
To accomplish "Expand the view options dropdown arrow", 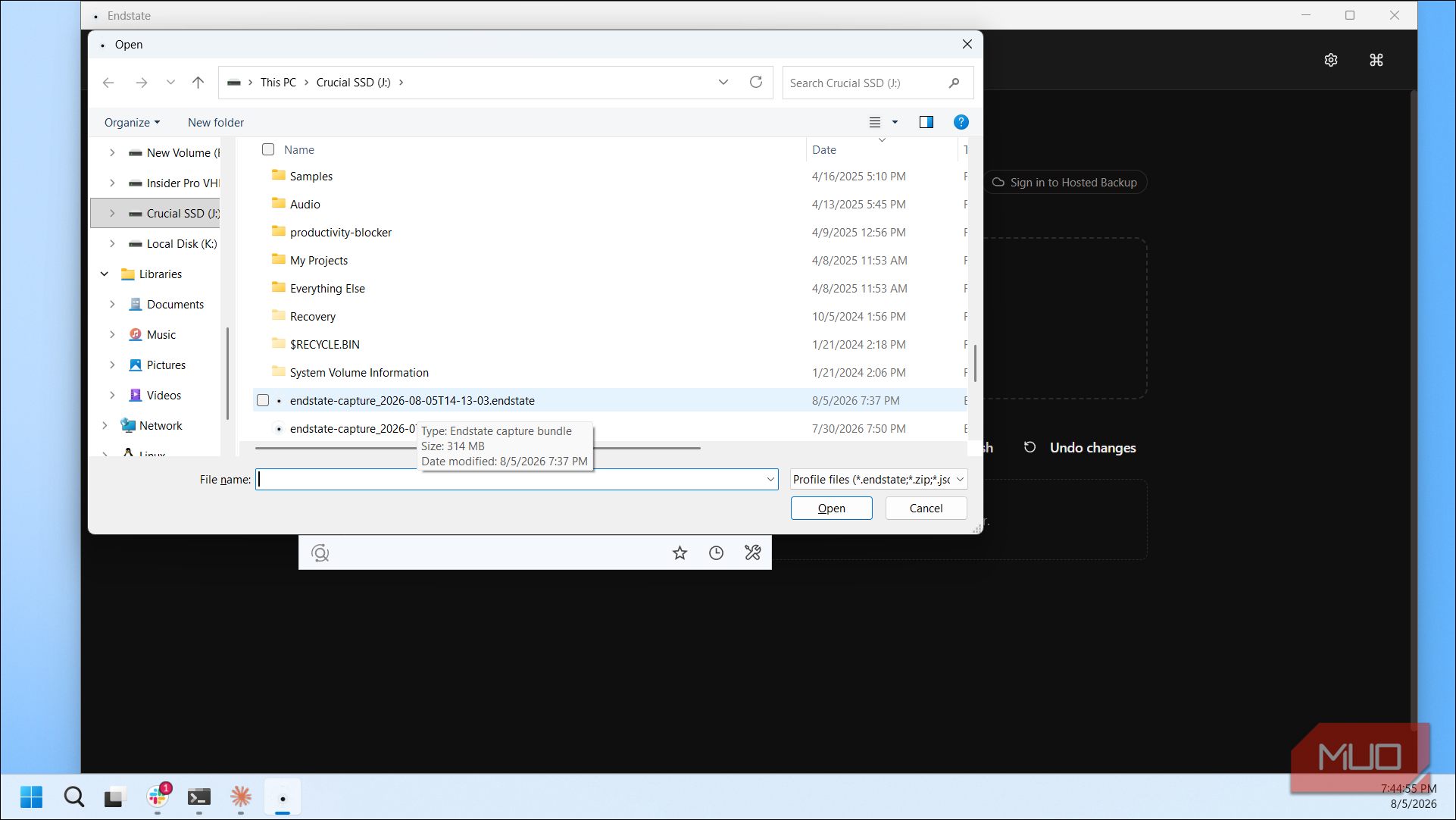I will (895, 122).
